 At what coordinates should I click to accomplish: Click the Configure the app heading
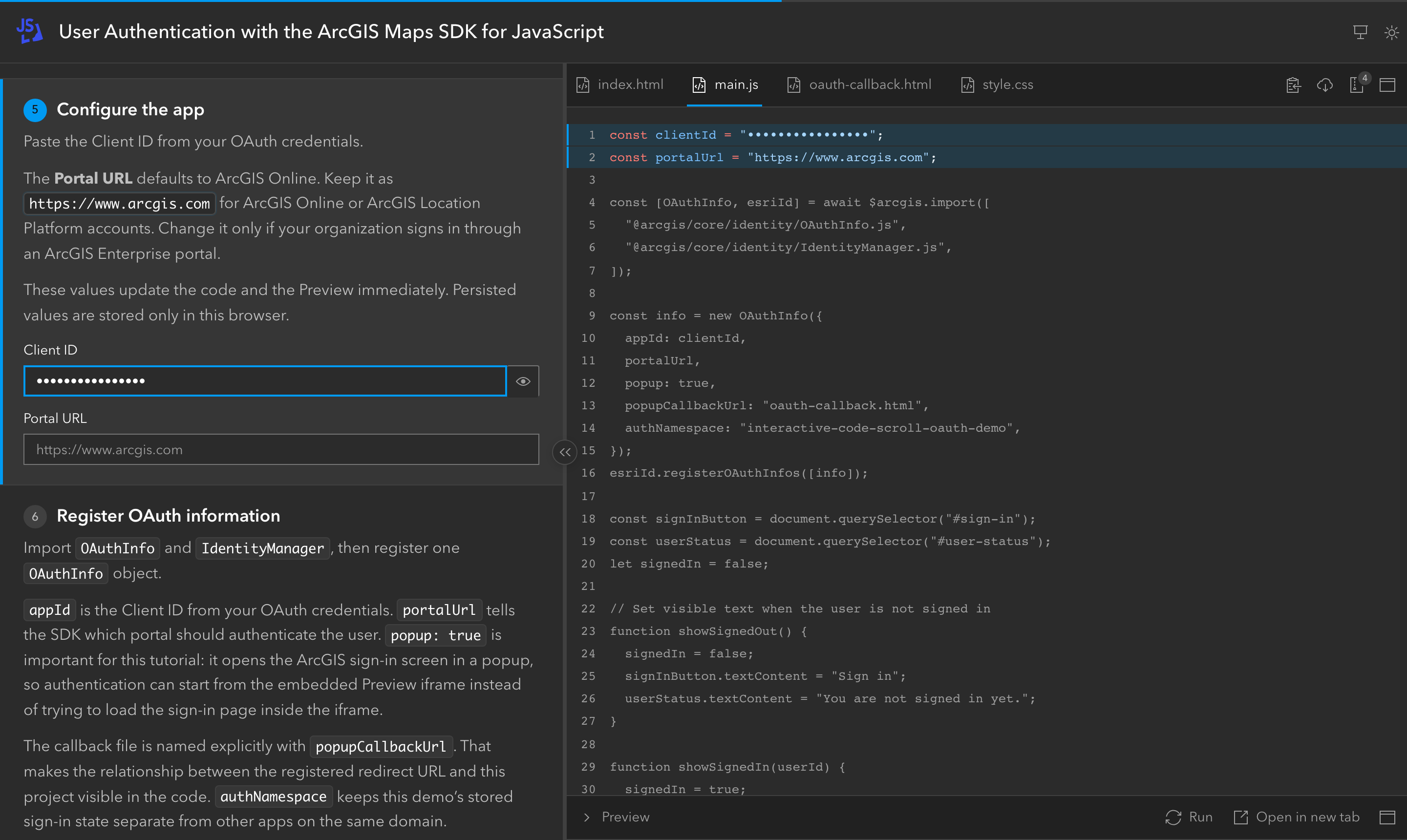[x=130, y=109]
